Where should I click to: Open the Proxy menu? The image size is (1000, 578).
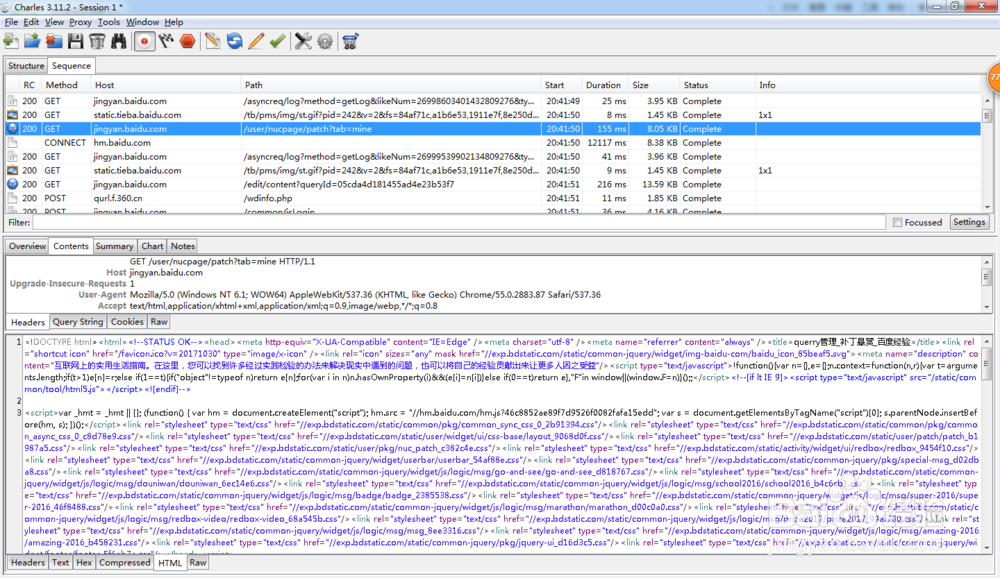[80, 22]
